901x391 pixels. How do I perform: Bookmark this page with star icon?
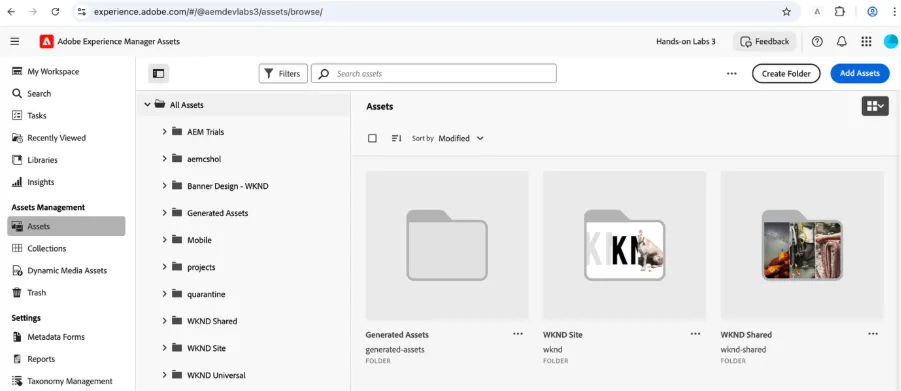(x=786, y=12)
